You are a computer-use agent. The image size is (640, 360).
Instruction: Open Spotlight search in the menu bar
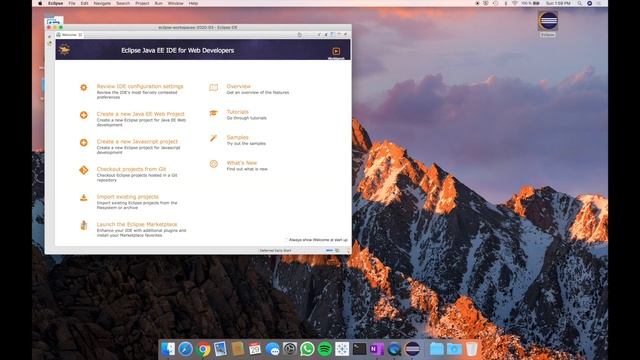coord(579,3)
